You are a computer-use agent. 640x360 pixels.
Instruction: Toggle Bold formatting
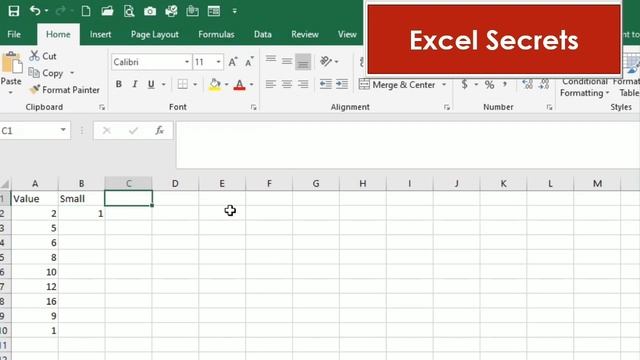tap(118, 84)
